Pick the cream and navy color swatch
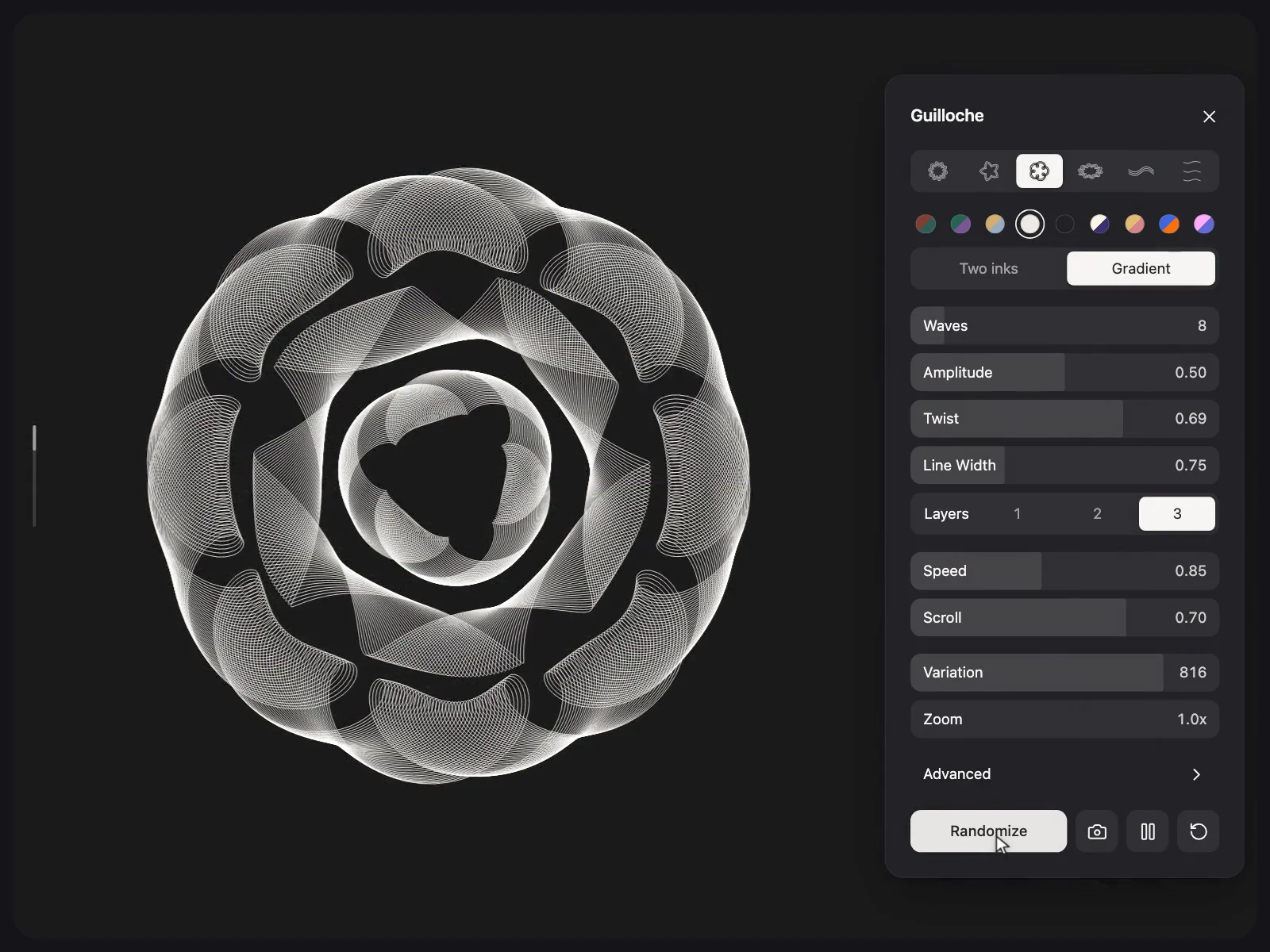Viewport: 1270px width, 952px height. click(x=1099, y=225)
